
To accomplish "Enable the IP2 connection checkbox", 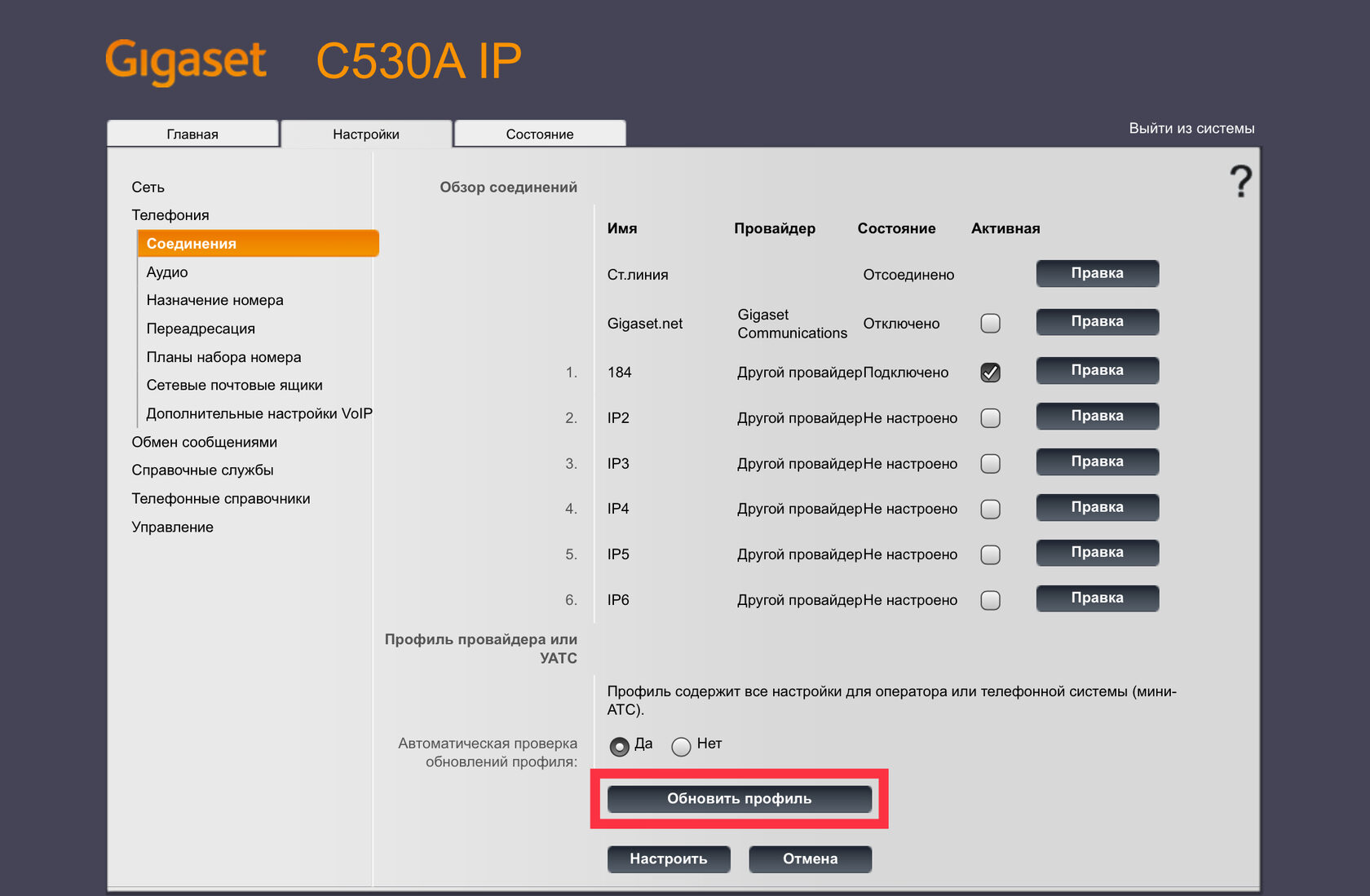I will pos(990,418).
